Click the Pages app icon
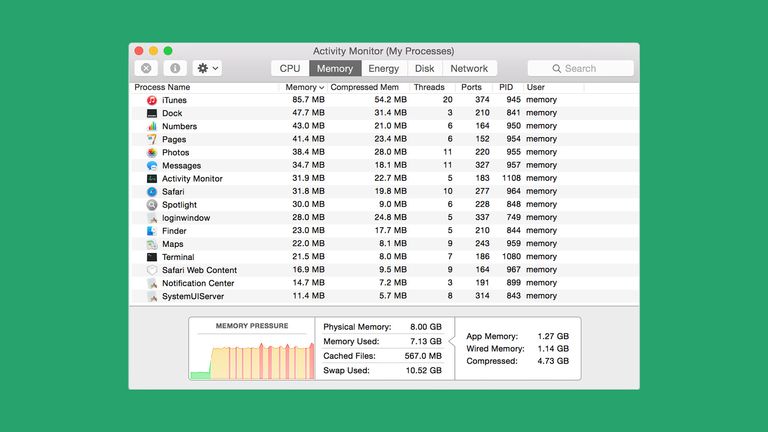 click(152, 139)
